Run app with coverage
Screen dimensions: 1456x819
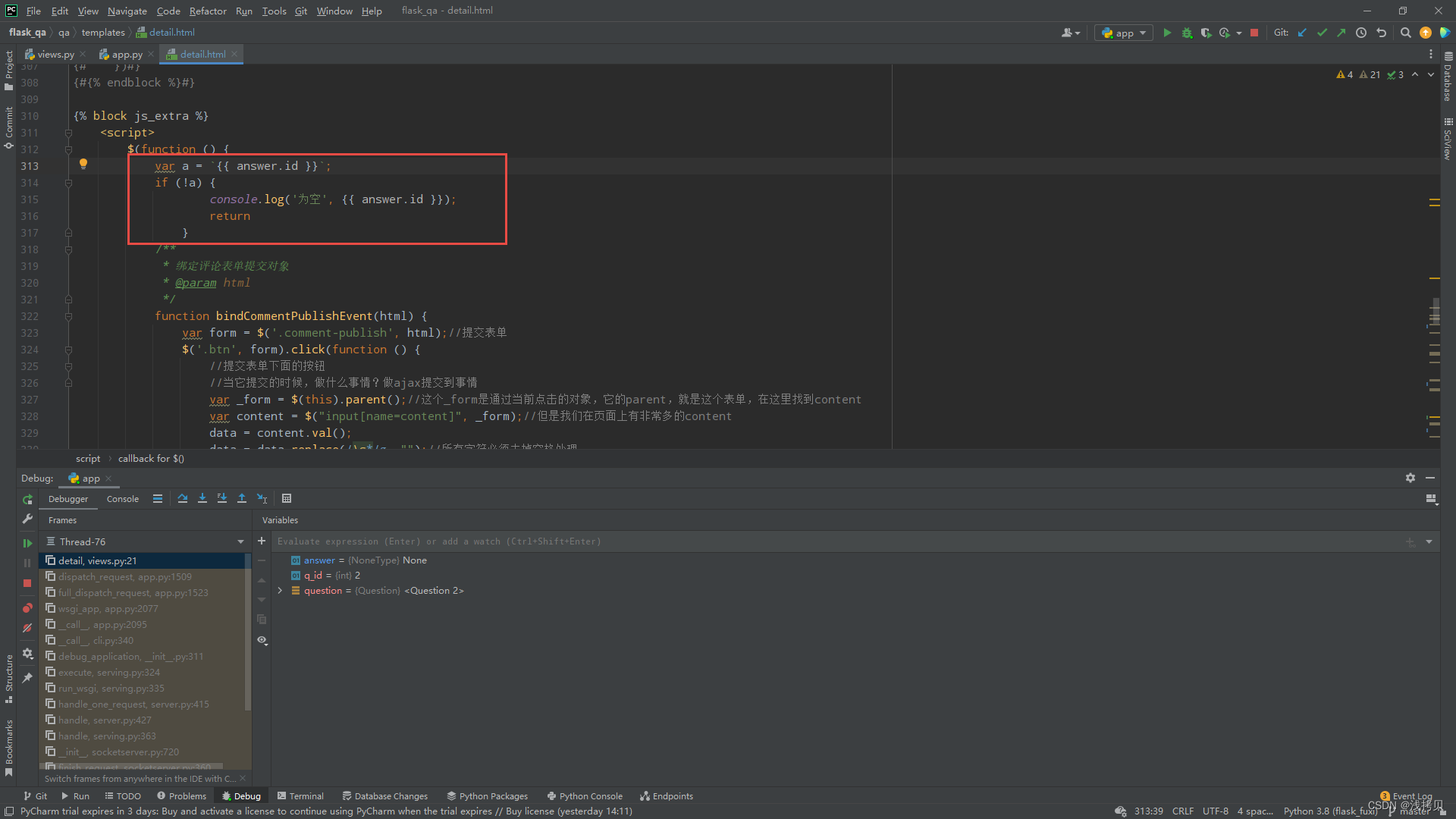click(1206, 33)
